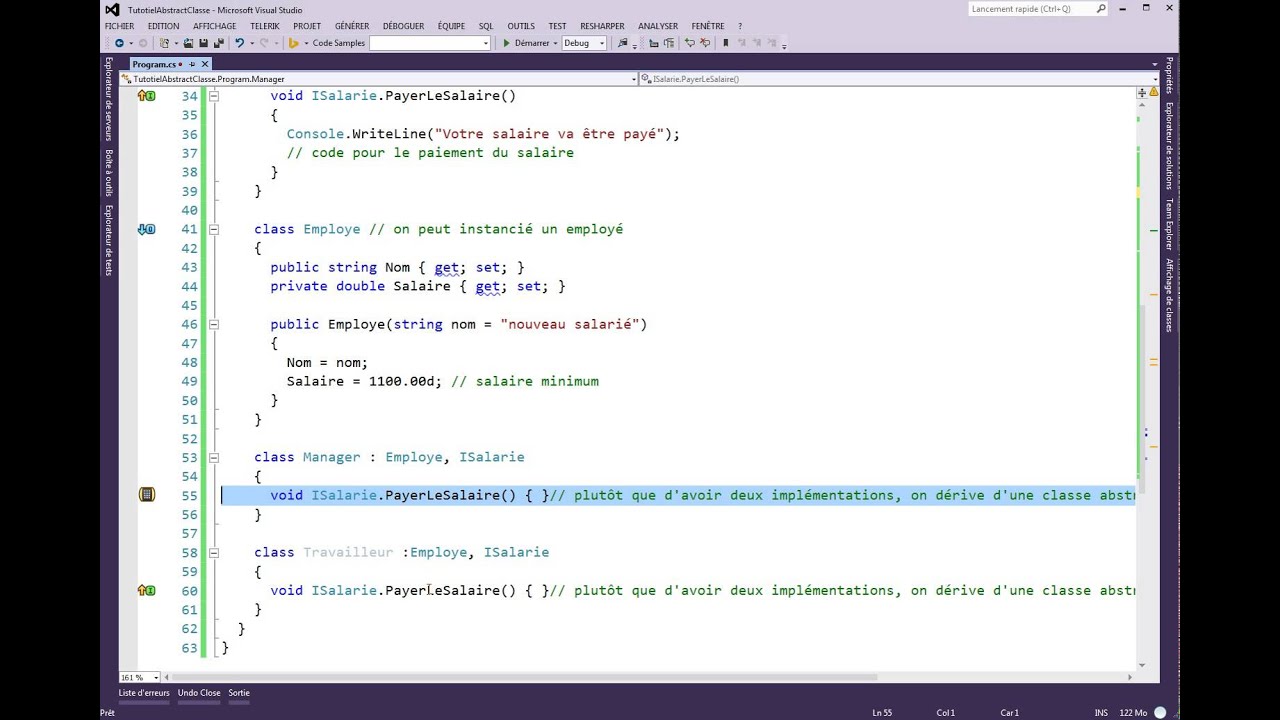This screenshot has height=720, width=1280.
Task: Uncomment the selected lines icon
Action: [x=705, y=43]
